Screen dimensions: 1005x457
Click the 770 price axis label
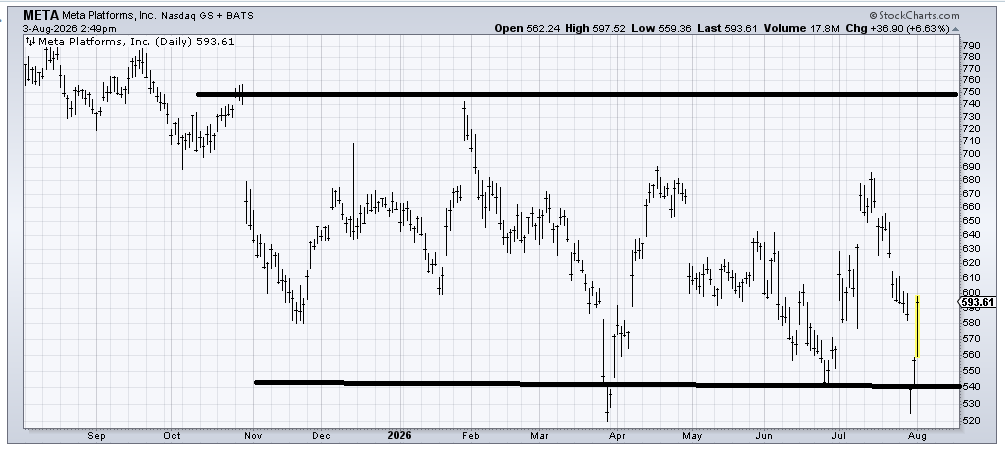tap(972, 69)
